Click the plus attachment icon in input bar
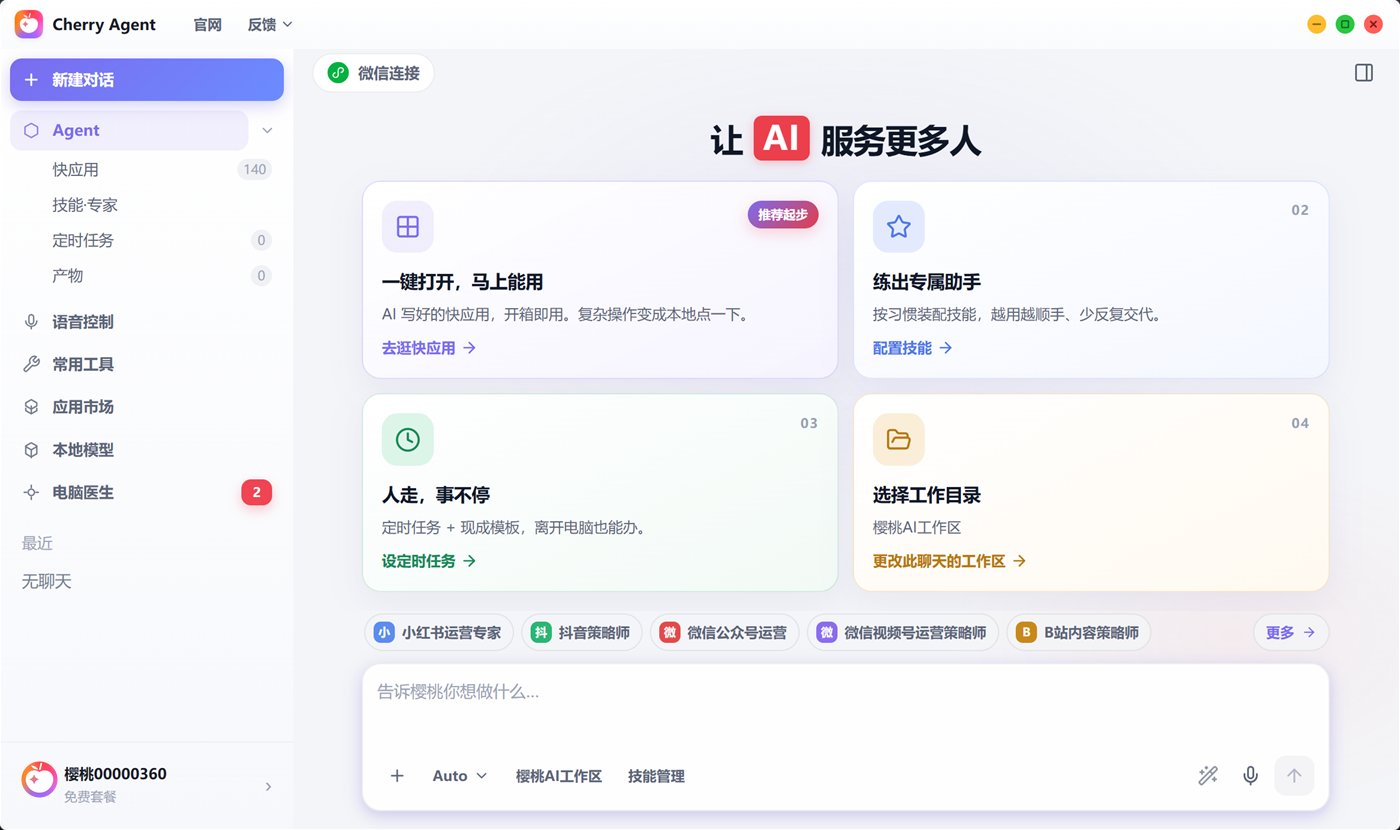Screen dimensions: 1400x830 point(397,776)
